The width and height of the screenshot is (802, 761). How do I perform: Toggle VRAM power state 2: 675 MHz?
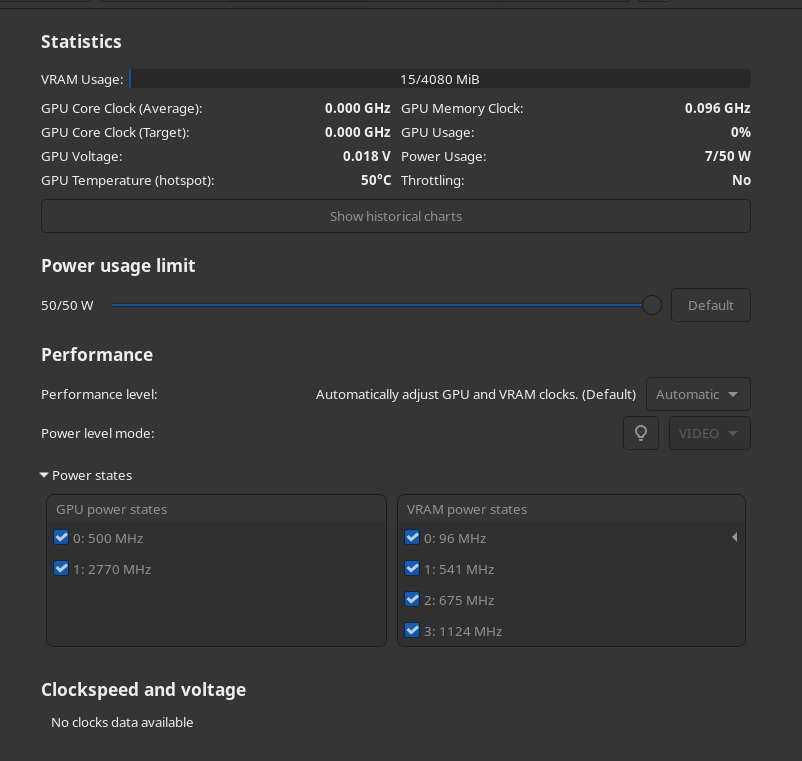(x=412, y=599)
